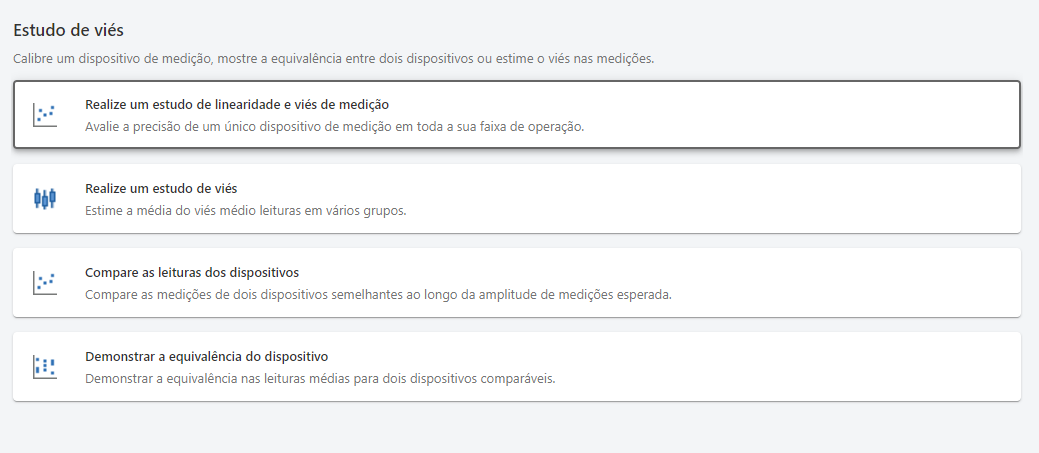Click the scatter icon beside 'Compare as leituras dos dispositivos'
This screenshot has width=1039, height=453.
tap(44, 282)
